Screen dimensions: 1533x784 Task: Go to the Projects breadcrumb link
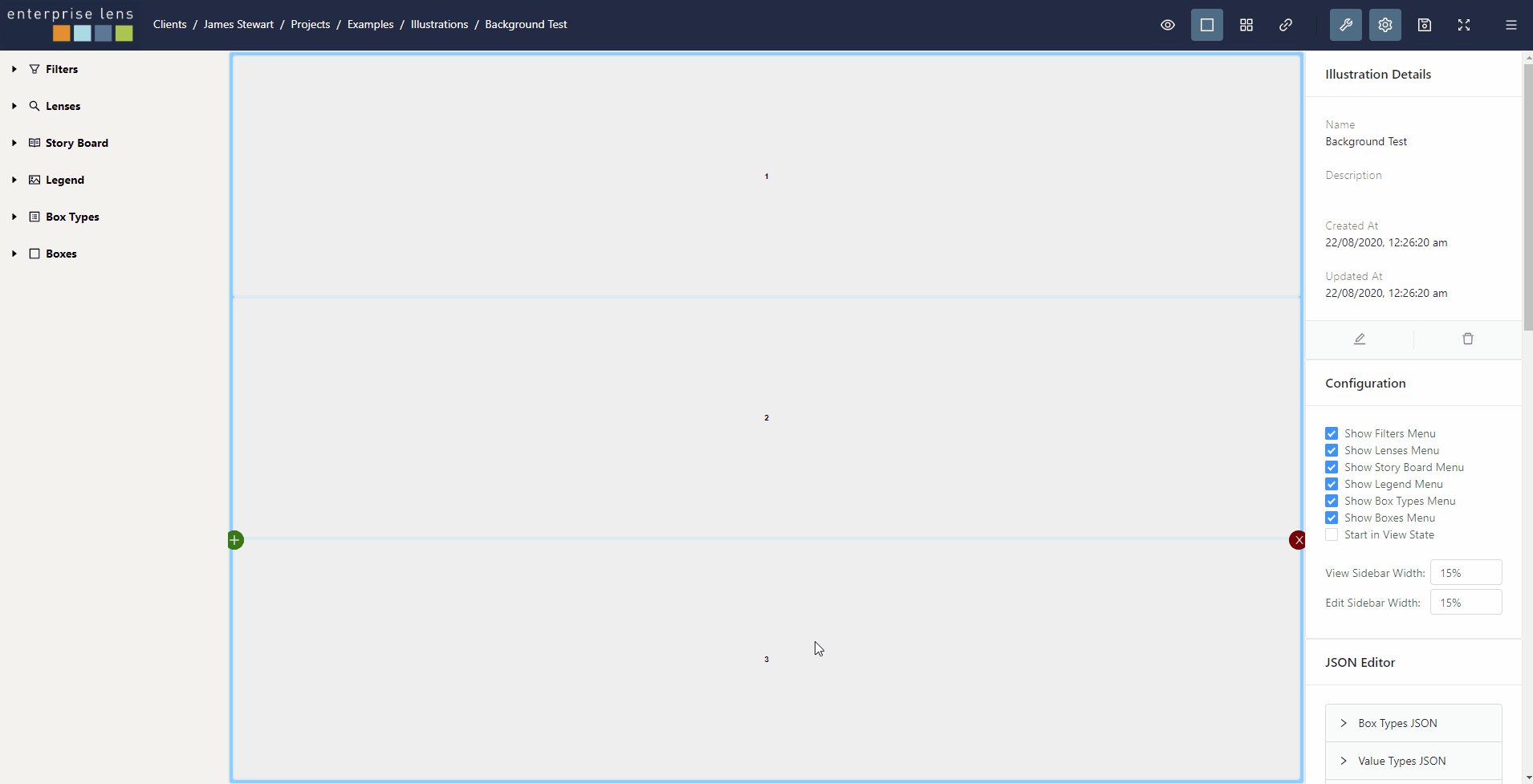click(x=310, y=25)
